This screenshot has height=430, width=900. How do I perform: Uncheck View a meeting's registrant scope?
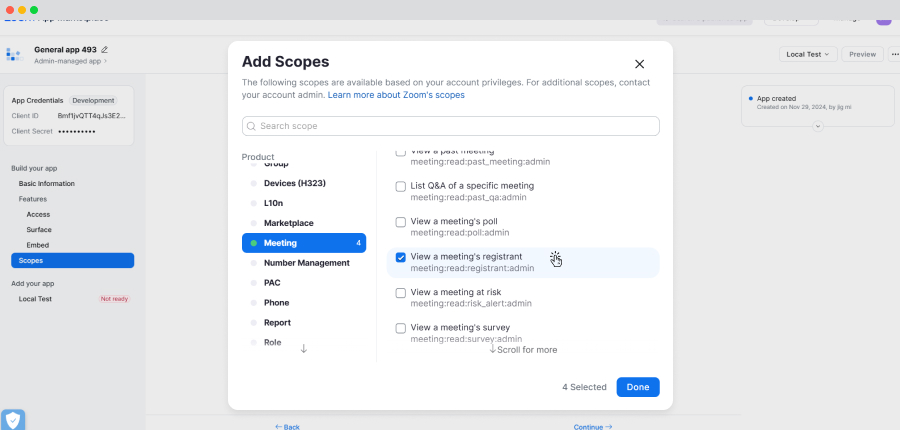click(x=401, y=257)
